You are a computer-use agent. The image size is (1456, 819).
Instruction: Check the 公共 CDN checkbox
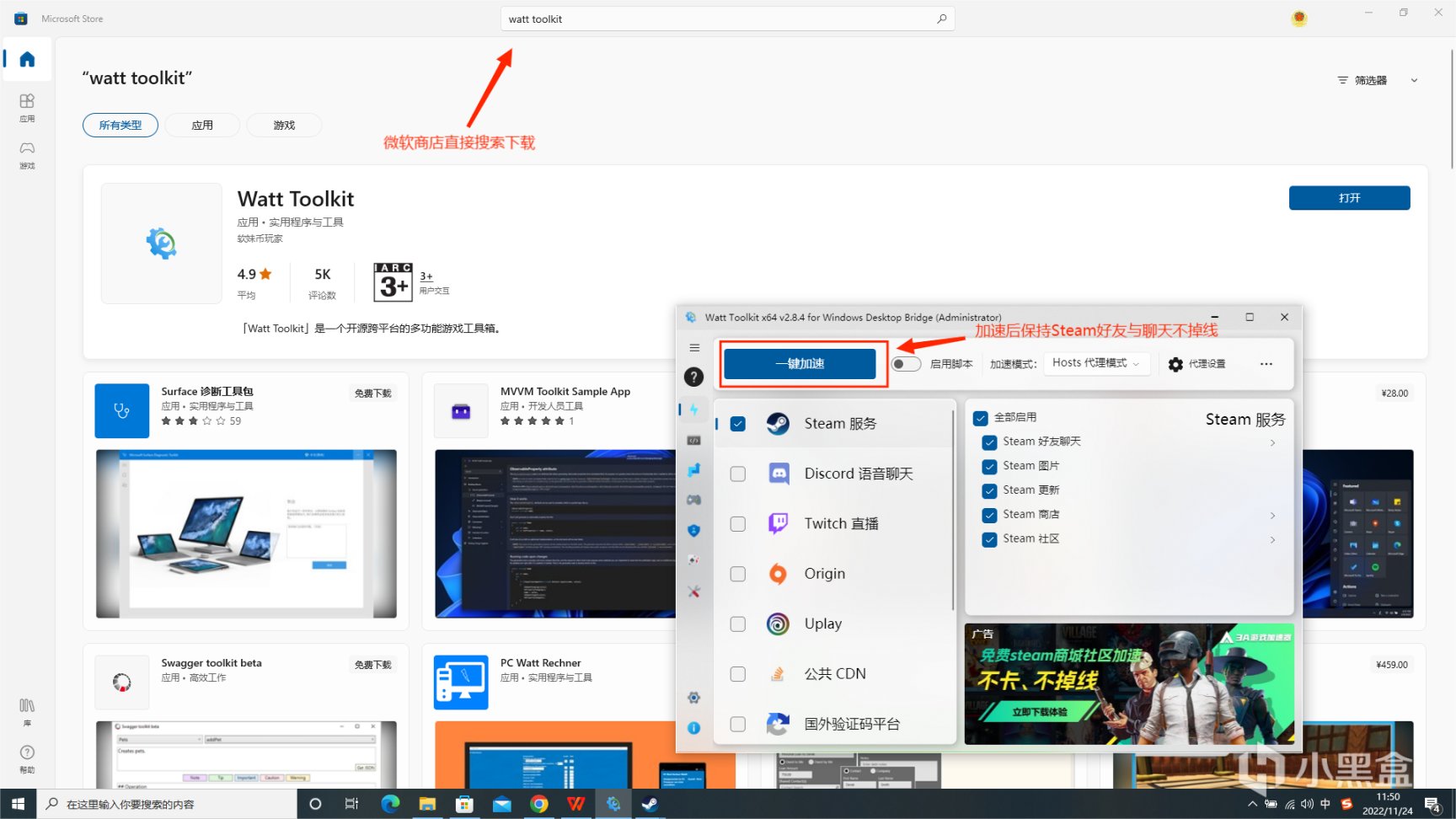[x=738, y=674]
